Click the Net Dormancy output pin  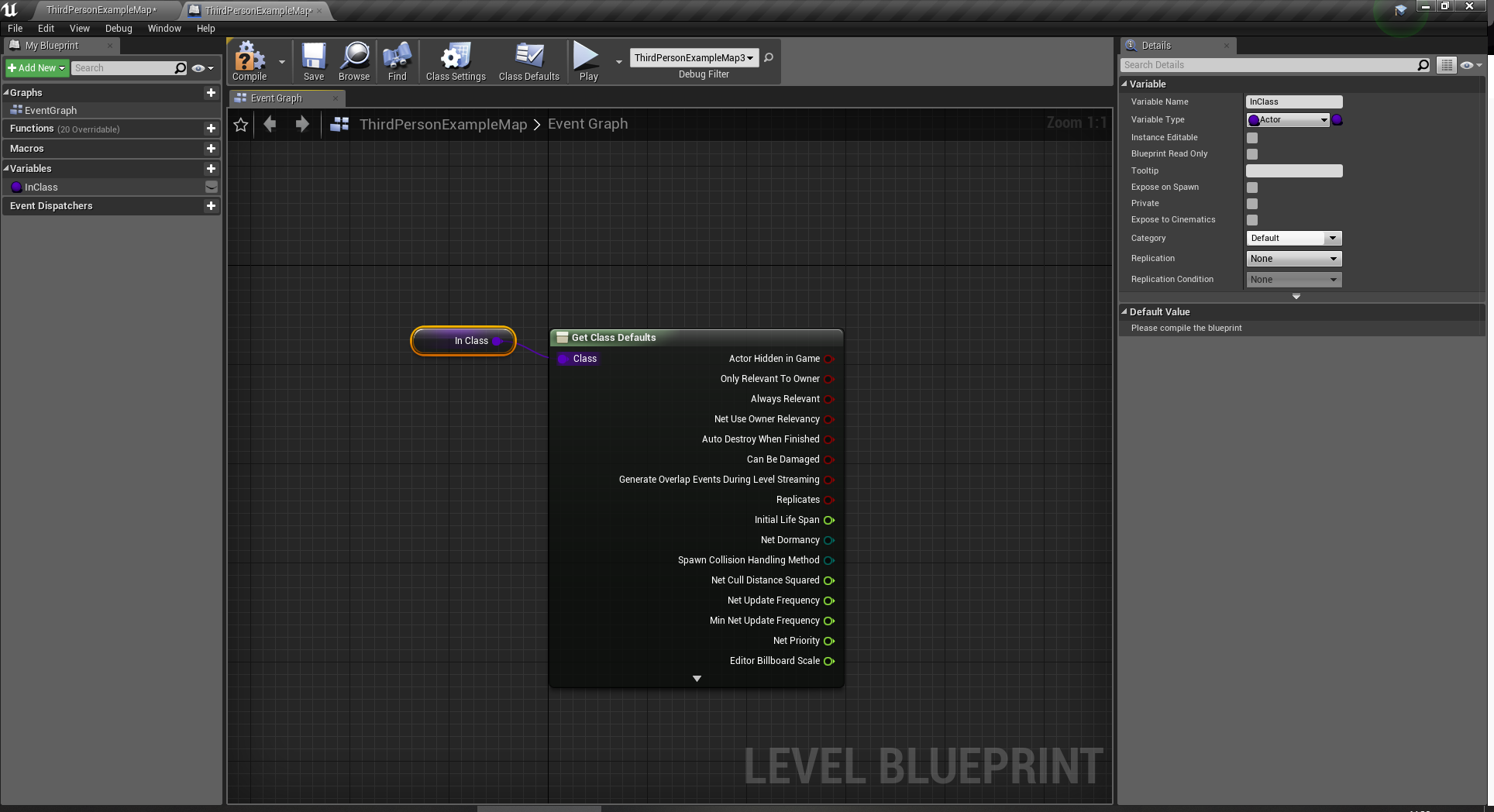828,540
